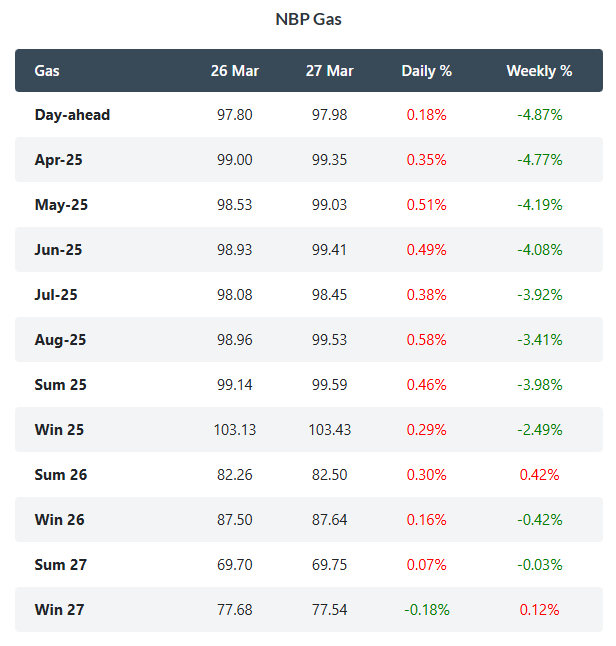Click Sum 27 price 69.70
The width and height of the screenshot is (616, 646).
[x=235, y=565]
